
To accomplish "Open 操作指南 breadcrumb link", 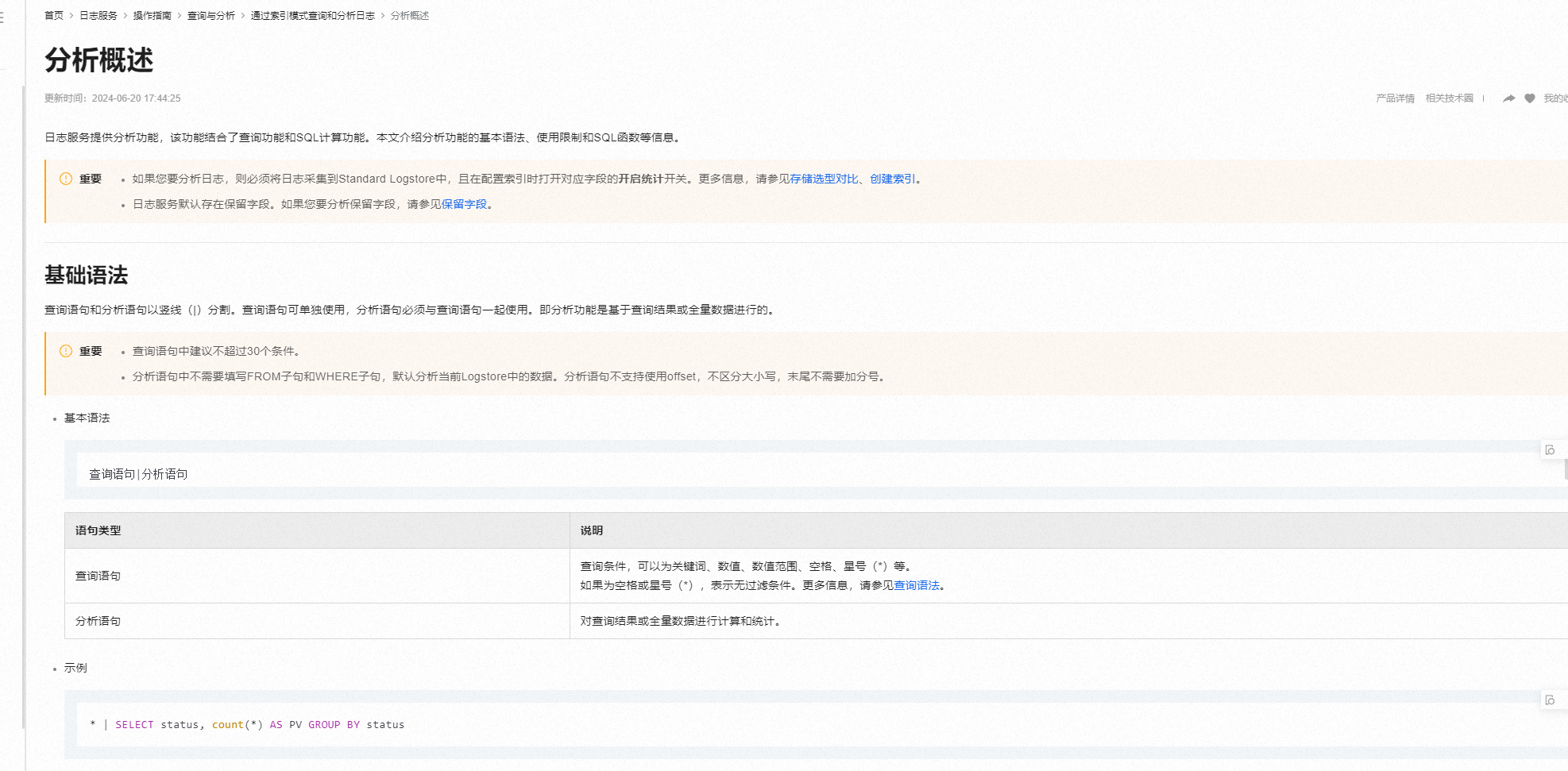I will (153, 16).
